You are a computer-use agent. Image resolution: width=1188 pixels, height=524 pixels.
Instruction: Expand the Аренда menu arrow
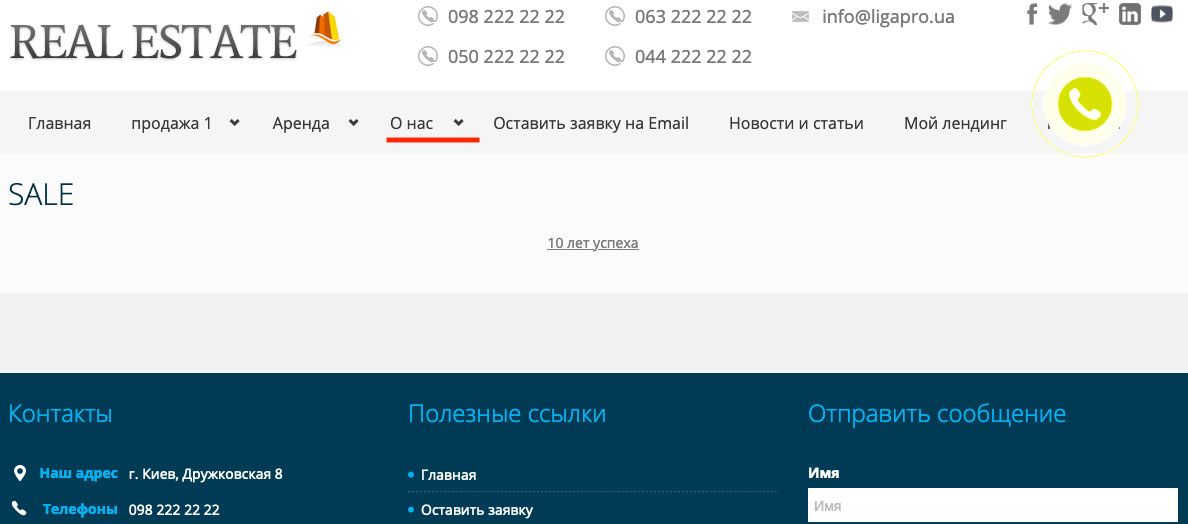coord(353,123)
